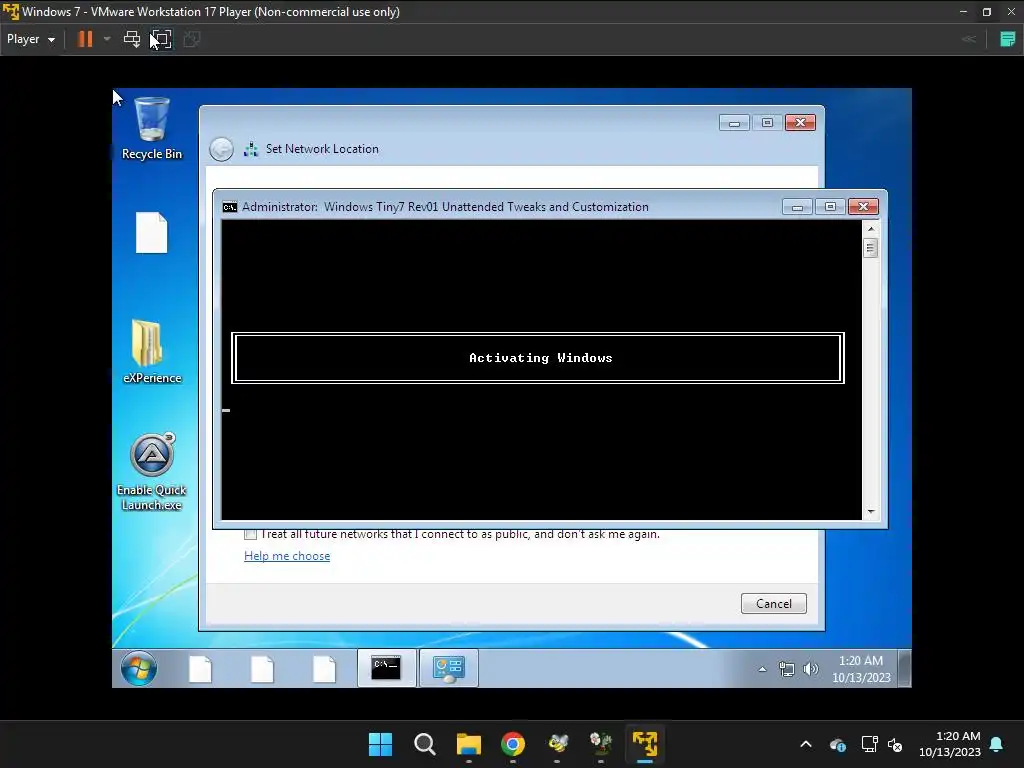
Task: Click the host muted volume icon
Action: click(895, 744)
